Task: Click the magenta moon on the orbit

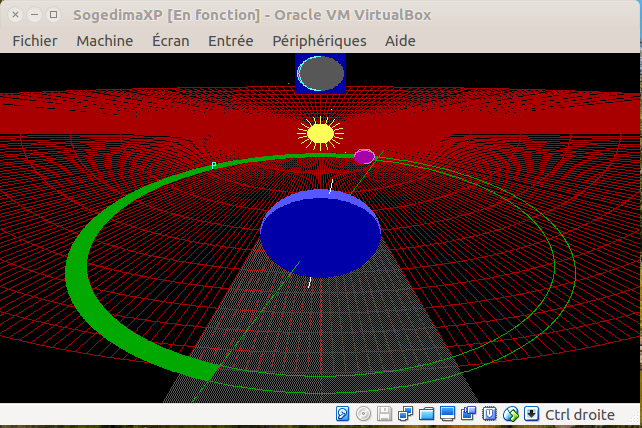Action: tap(364, 156)
